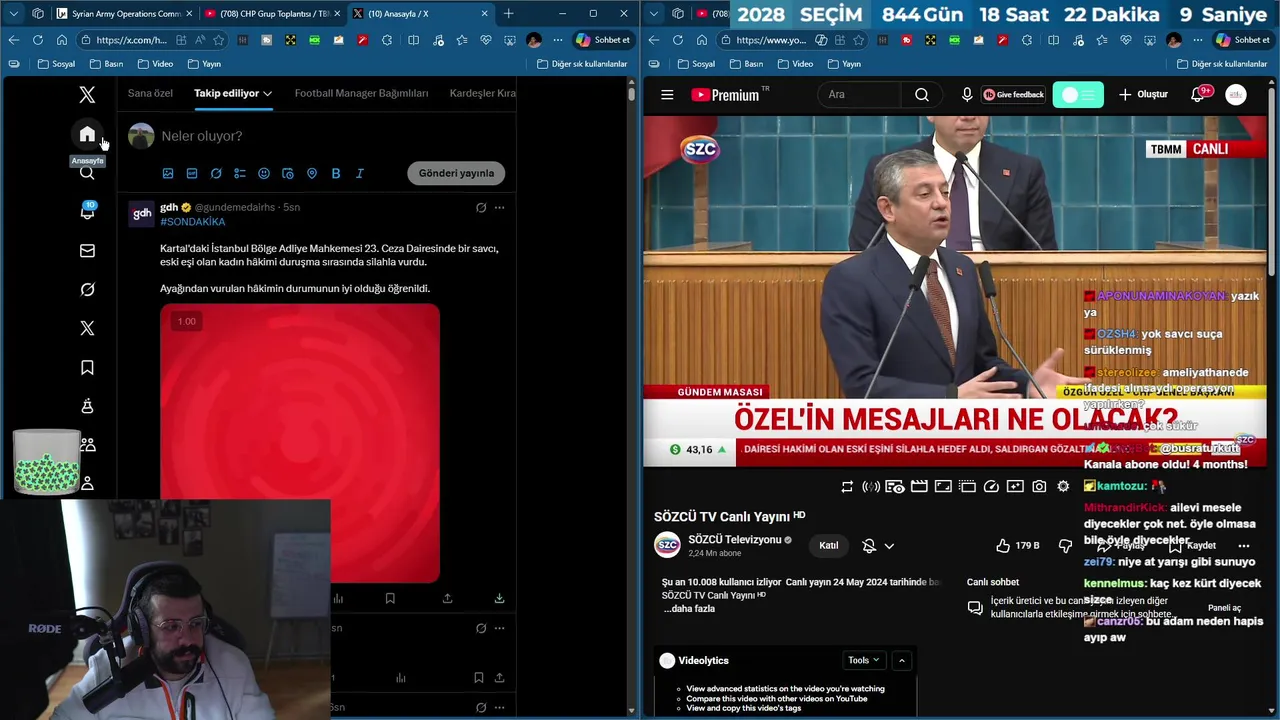Image resolution: width=1280 pixels, height=720 pixels.
Task: Open Diğer sık kullanılanlar in left browser
Action: (x=582, y=63)
